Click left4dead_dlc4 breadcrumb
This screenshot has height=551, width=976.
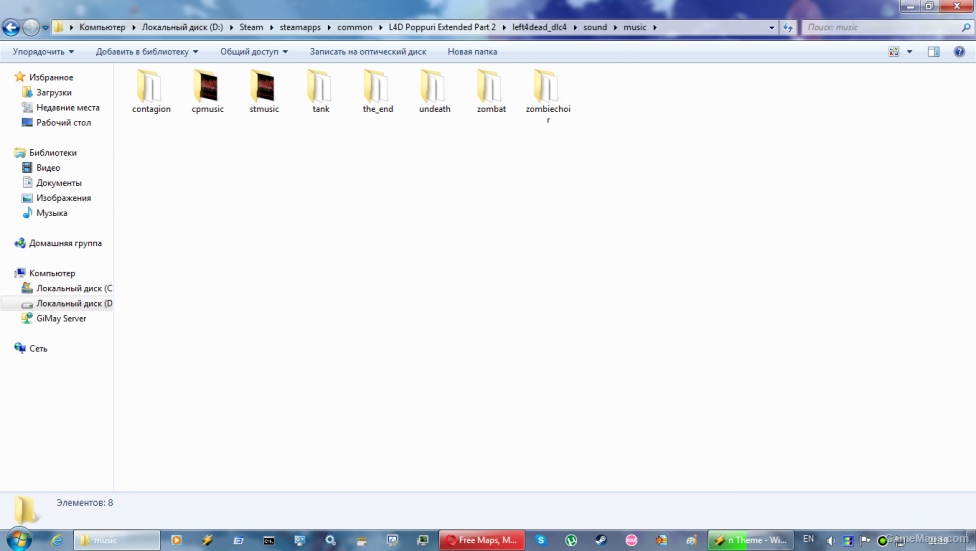(x=539, y=27)
